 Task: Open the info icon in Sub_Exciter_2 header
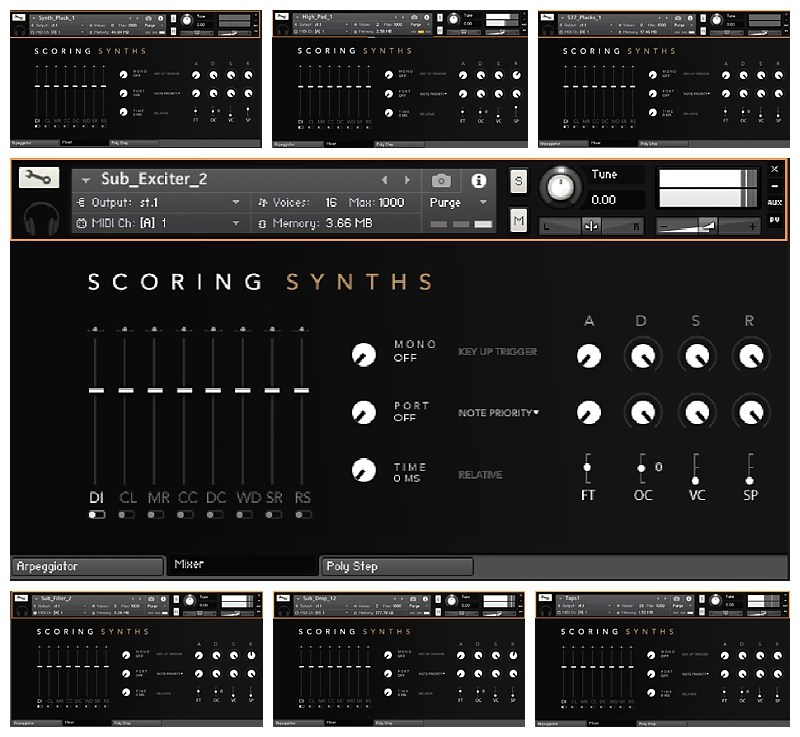tap(478, 180)
